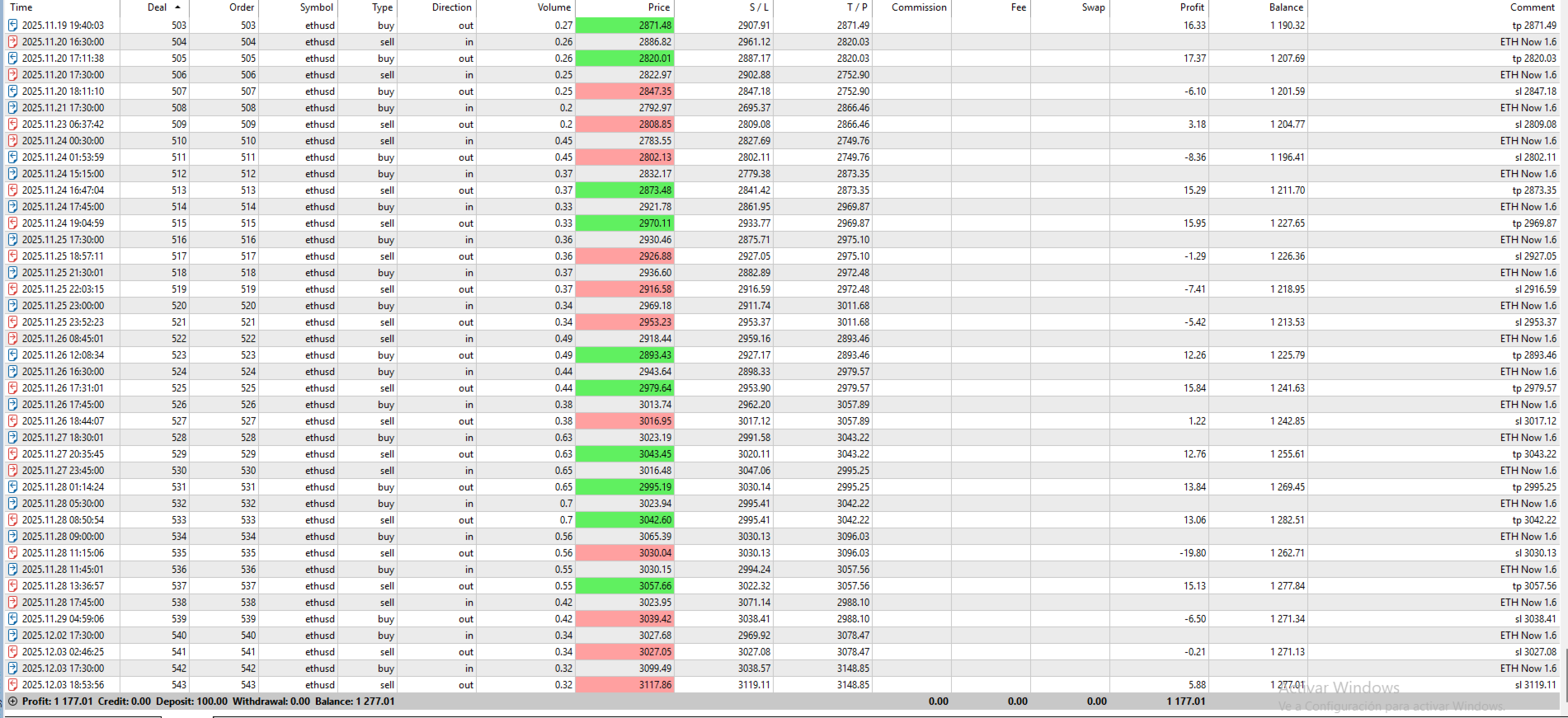
Task: Click the icon beside 2025.11.24 16:47:04
Action: pos(12,190)
